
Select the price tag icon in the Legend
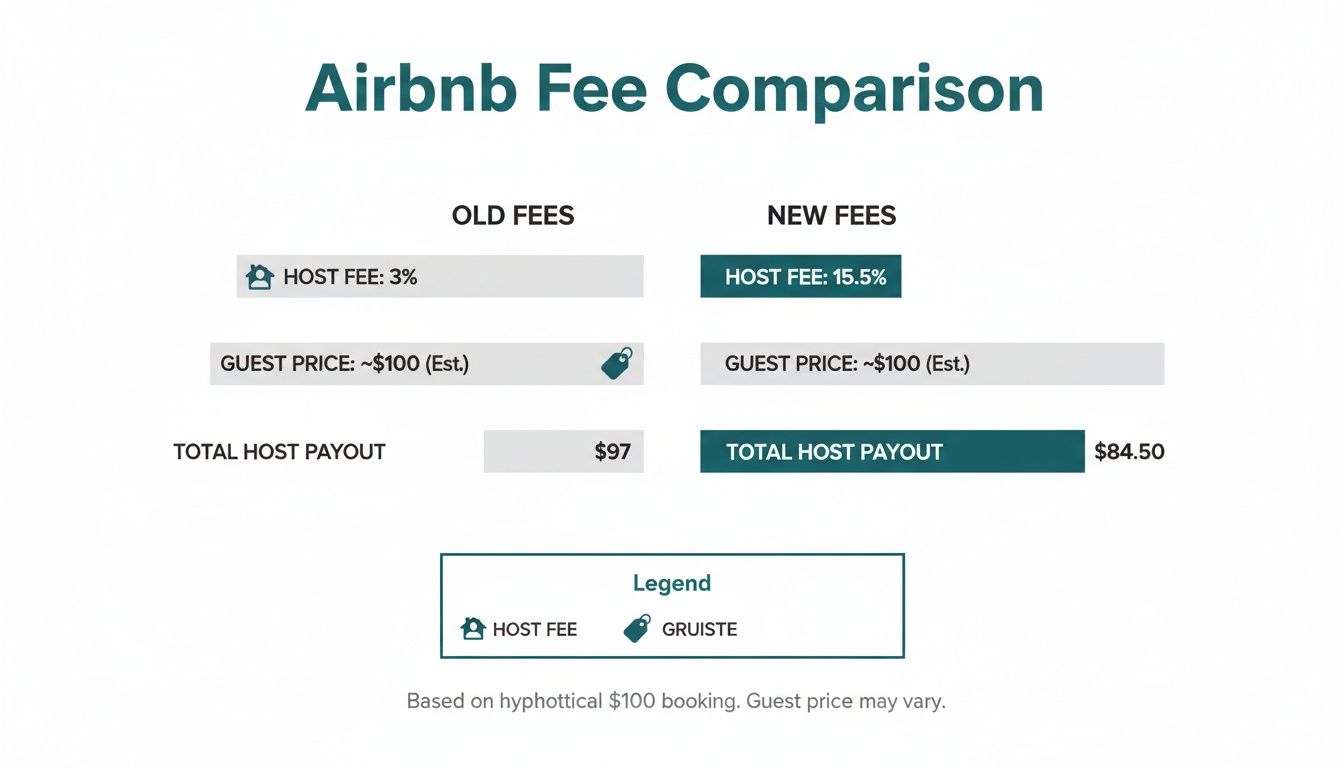pyautogui.click(x=637, y=628)
